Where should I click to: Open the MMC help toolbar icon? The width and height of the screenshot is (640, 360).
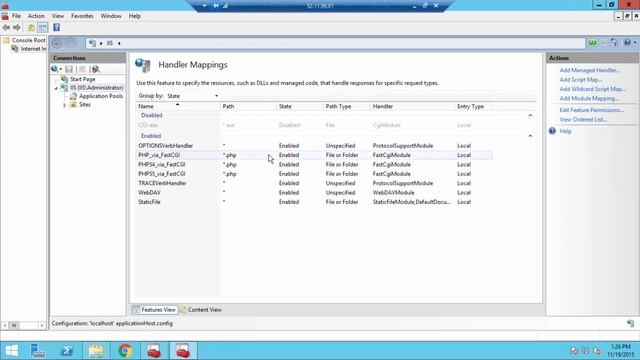click(x=56, y=28)
